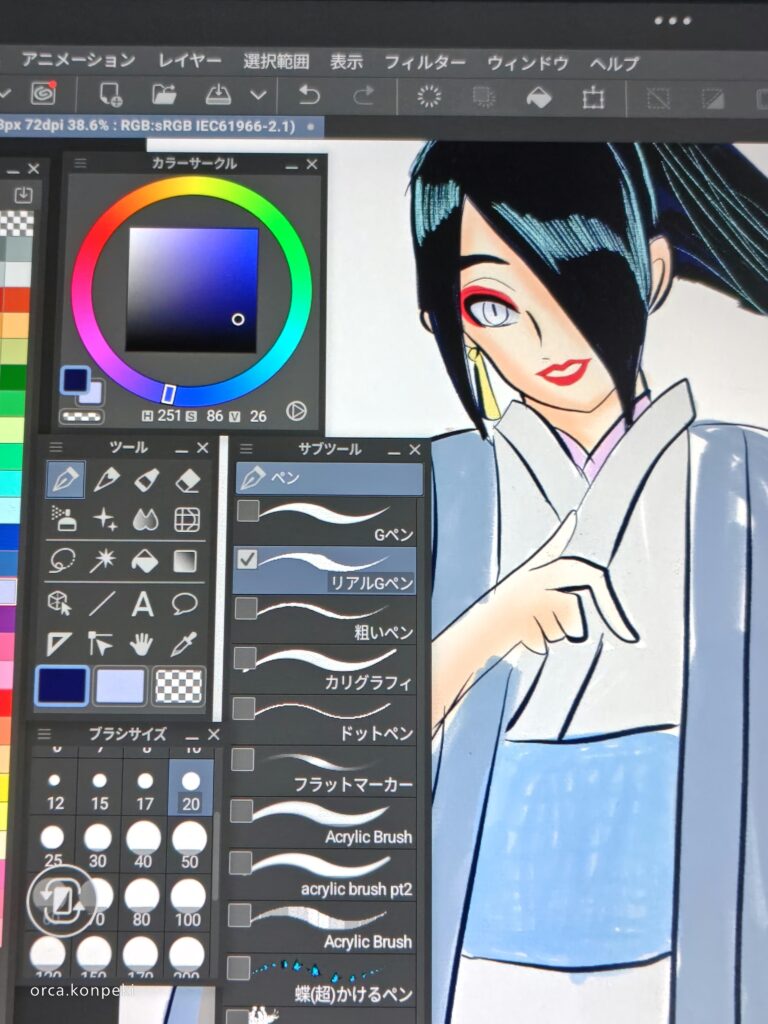The width and height of the screenshot is (768, 1024).
Task: Select the Eraser tool in the tool palette
Action: click(187, 481)
